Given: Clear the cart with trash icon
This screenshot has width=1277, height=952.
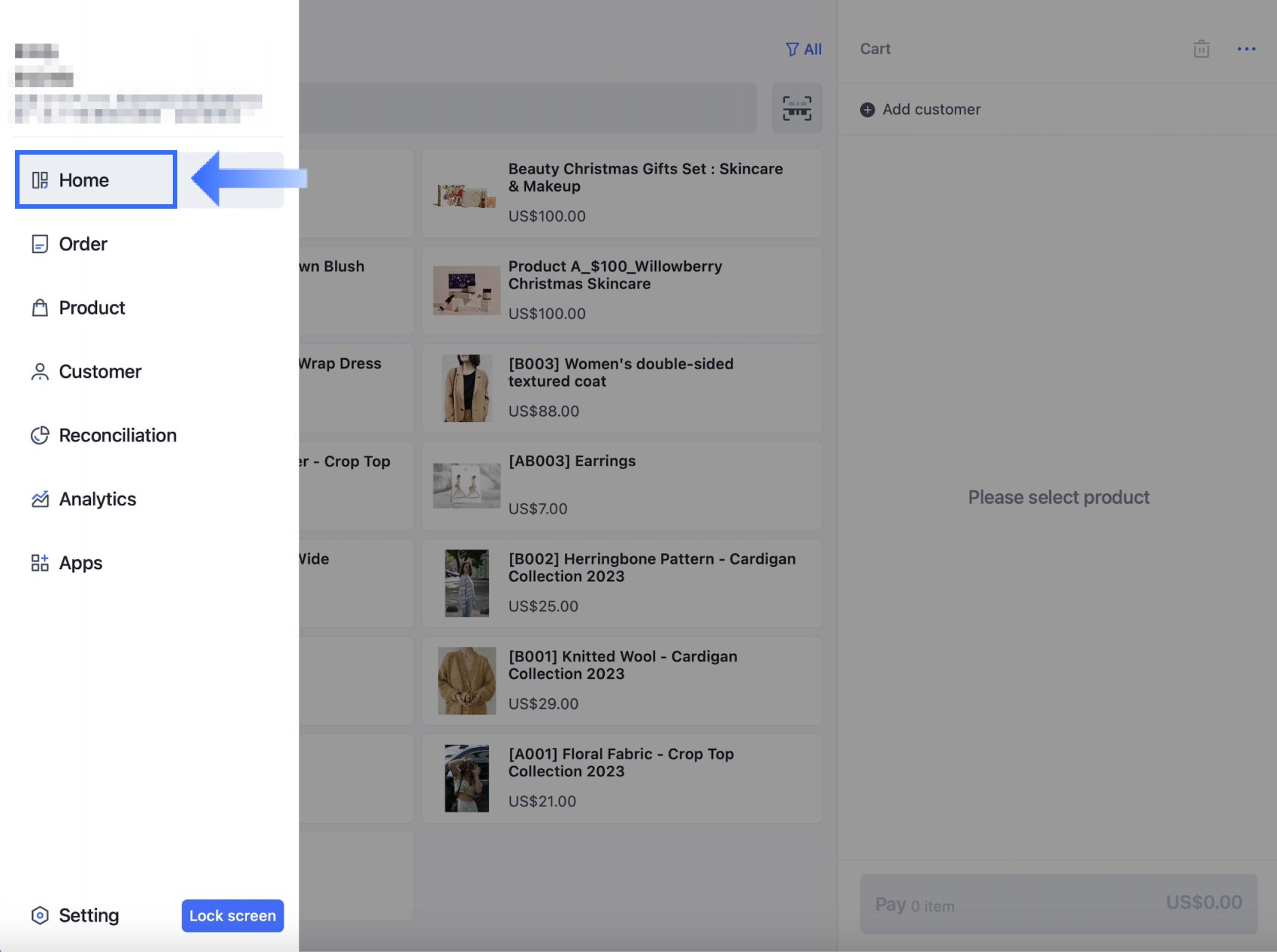Looking at the screenshot, I should pyautogui.click(x=1201, y=49).
